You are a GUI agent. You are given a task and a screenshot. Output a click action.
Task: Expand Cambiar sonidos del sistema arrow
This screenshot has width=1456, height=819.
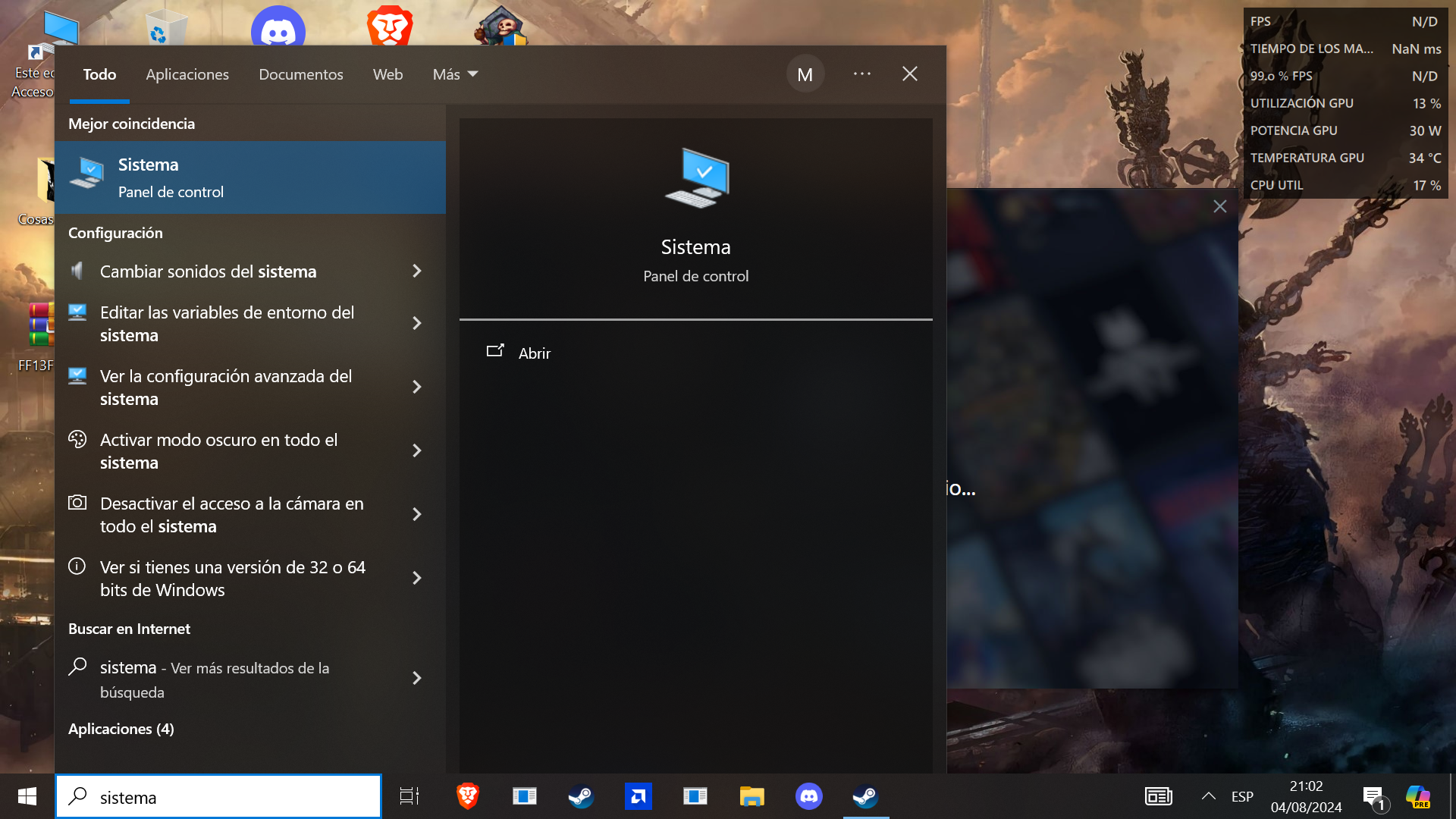point(416,271)
